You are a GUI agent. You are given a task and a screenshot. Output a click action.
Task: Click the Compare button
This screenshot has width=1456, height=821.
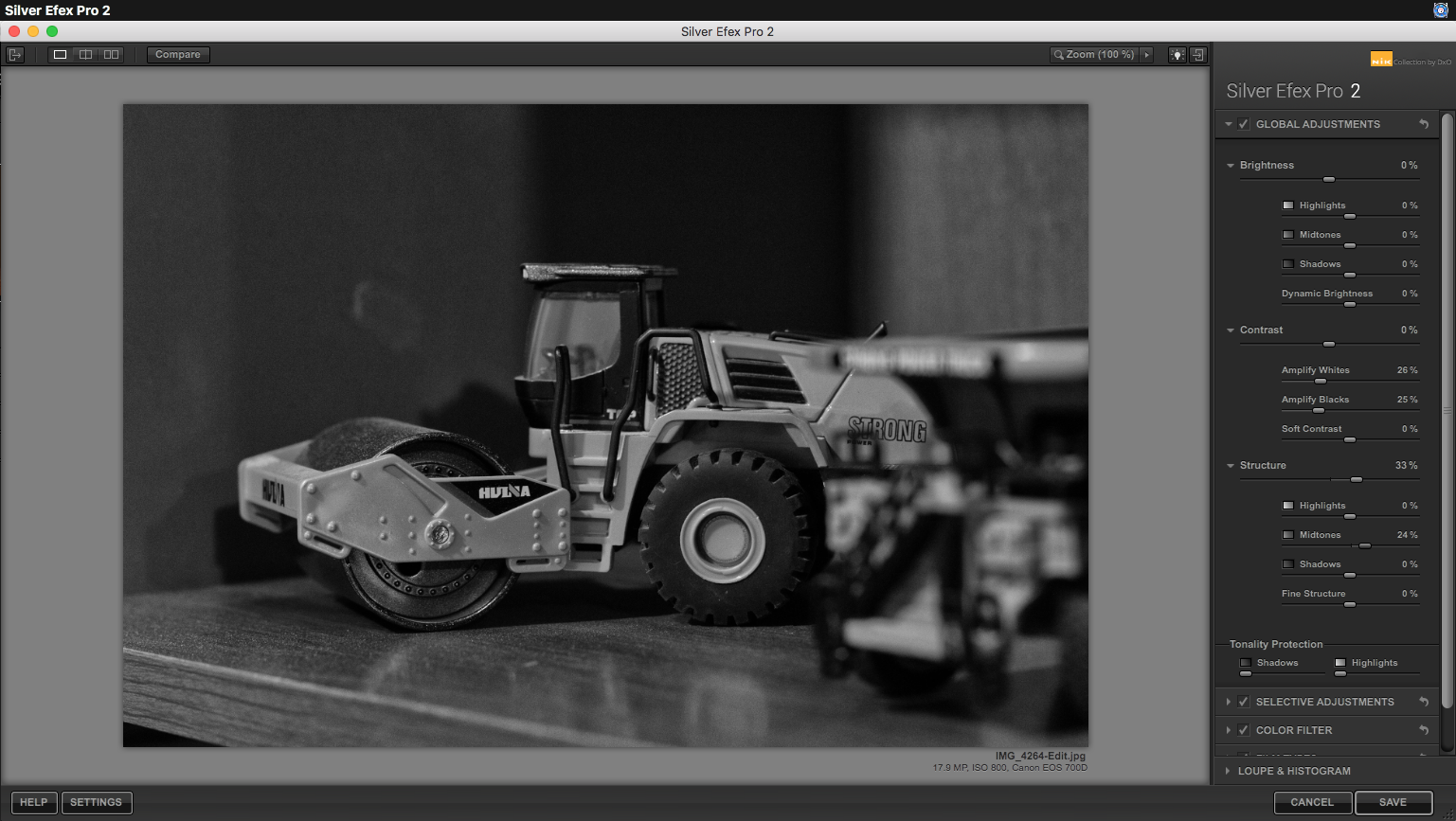178,55
